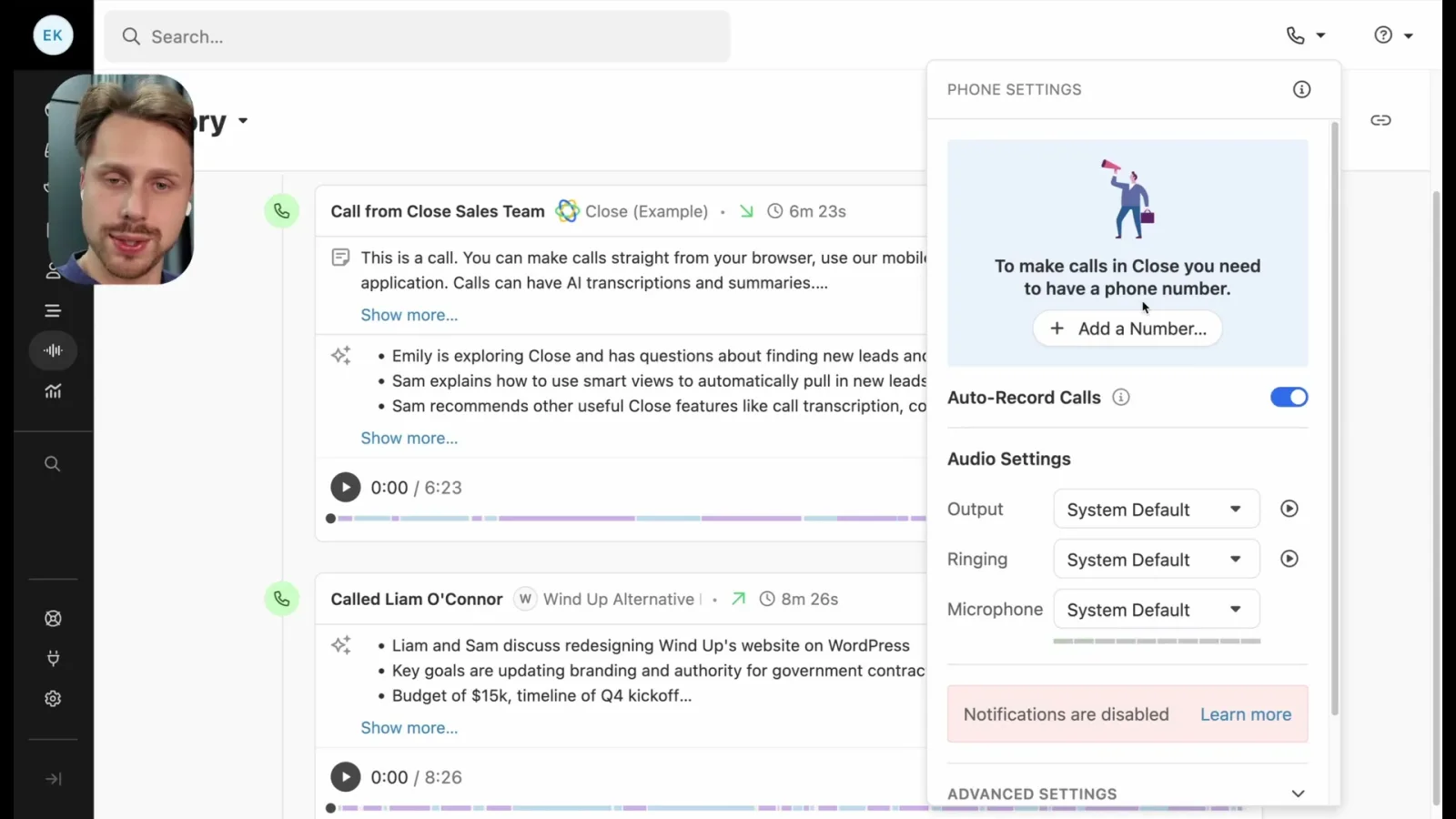
Task: Click the 'Audio Settings' heading
Action: [x=1009, y=459]
